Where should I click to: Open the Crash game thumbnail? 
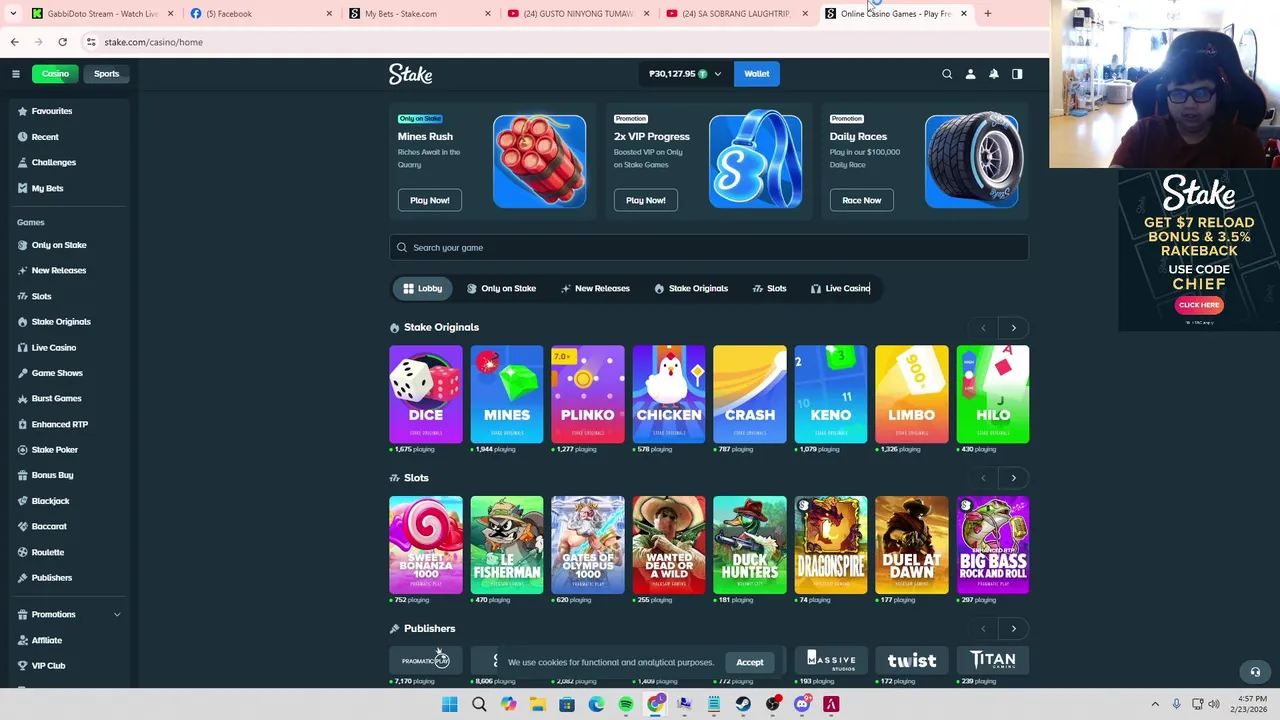pos(750,394)
